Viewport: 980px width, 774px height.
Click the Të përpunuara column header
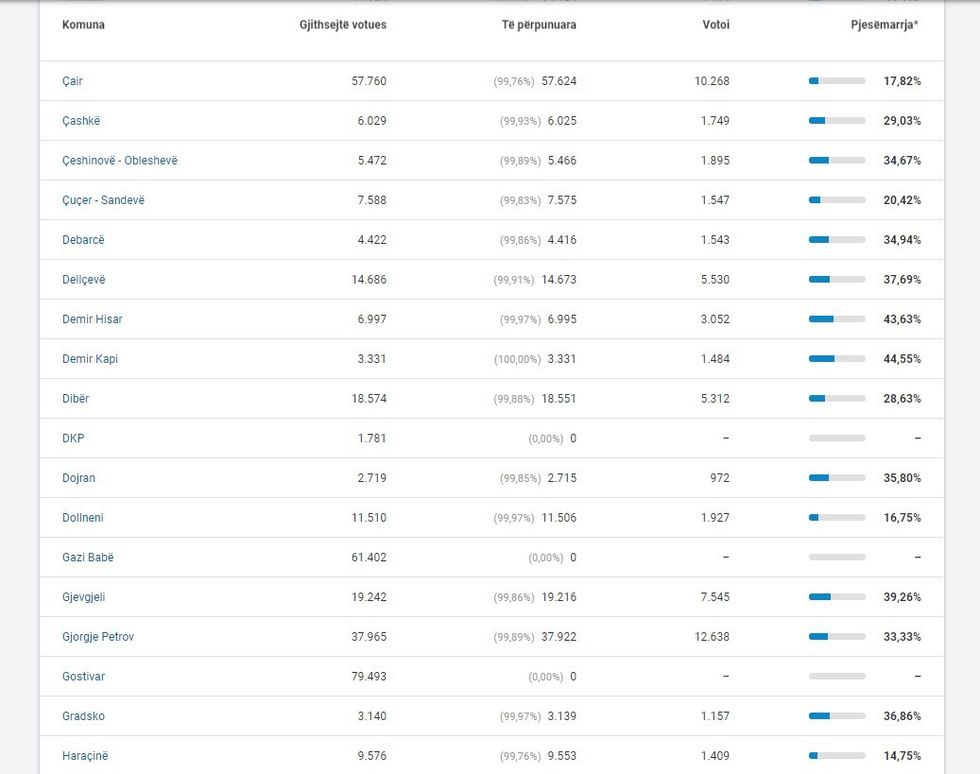(x=538, y=25)
